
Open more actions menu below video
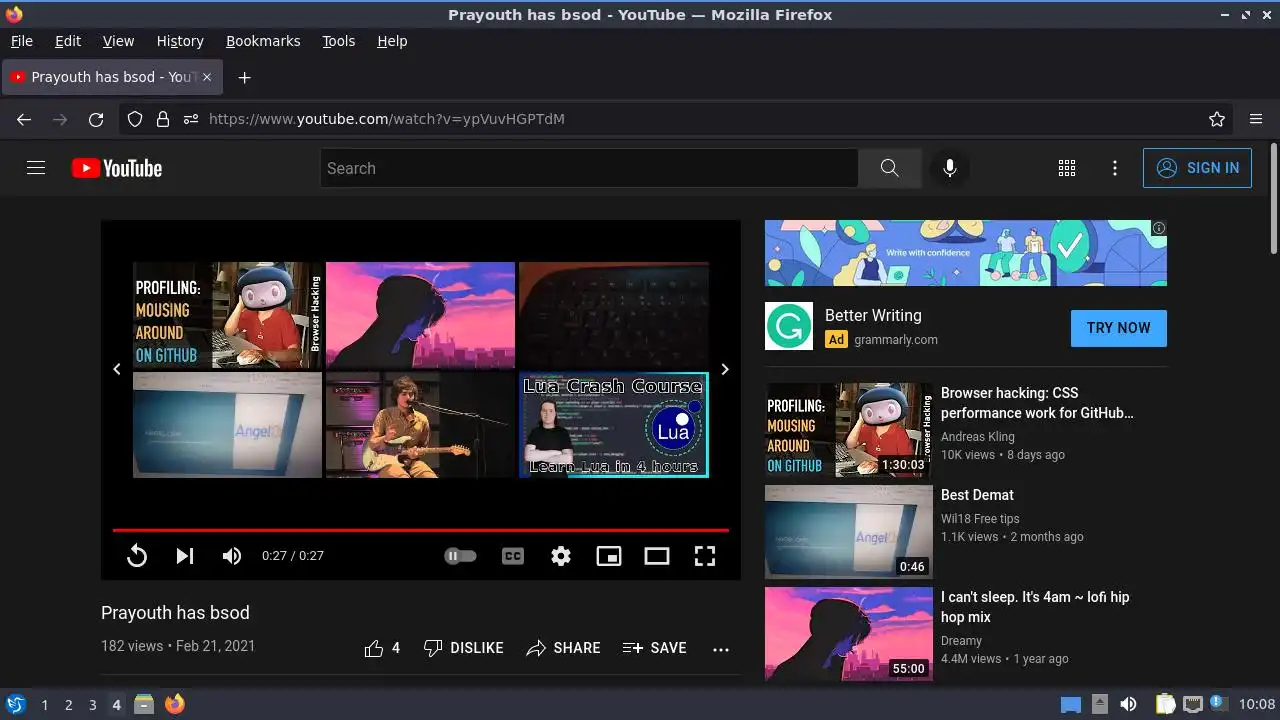721,649
